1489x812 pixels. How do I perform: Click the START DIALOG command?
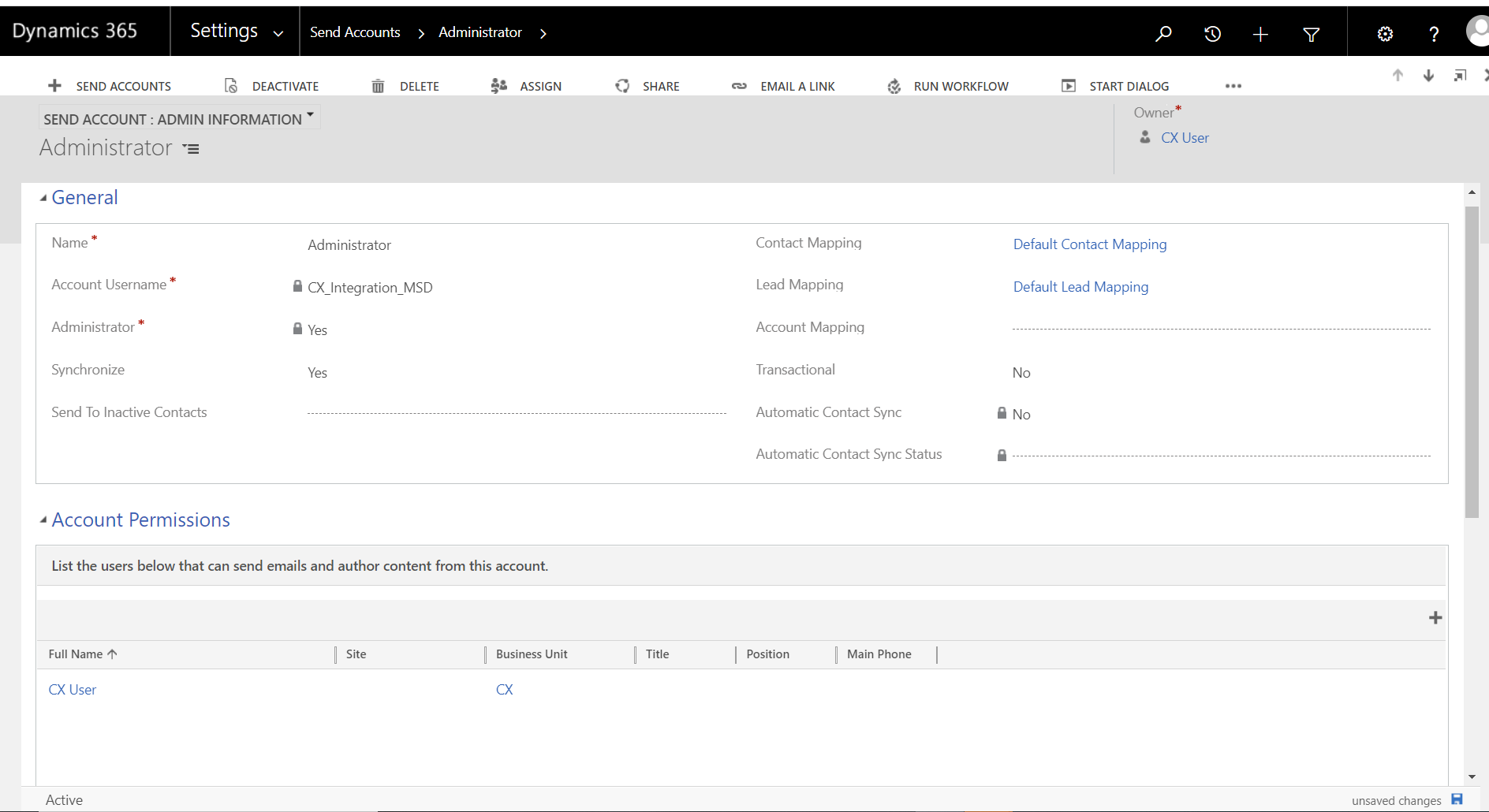[x=1129, y=86]
